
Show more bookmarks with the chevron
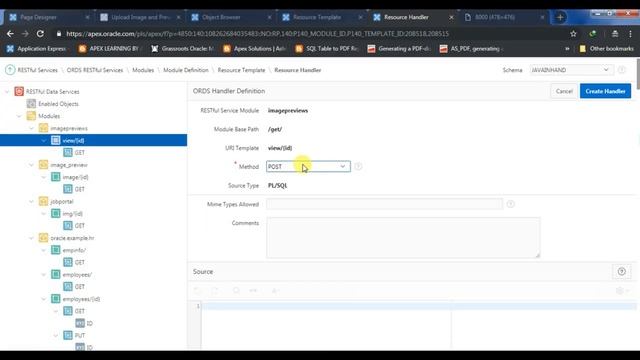(x=567, y=49)
